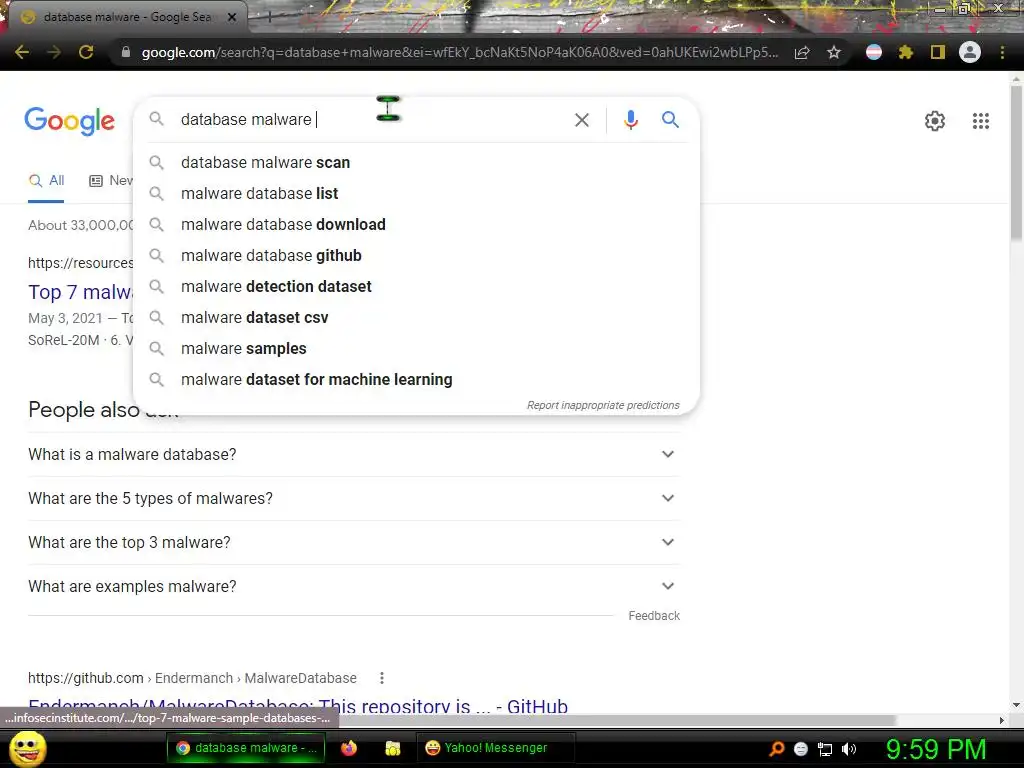Open the Extensions puzzle piece icon
Screen dimensions: 1024x768
(905, 52)
